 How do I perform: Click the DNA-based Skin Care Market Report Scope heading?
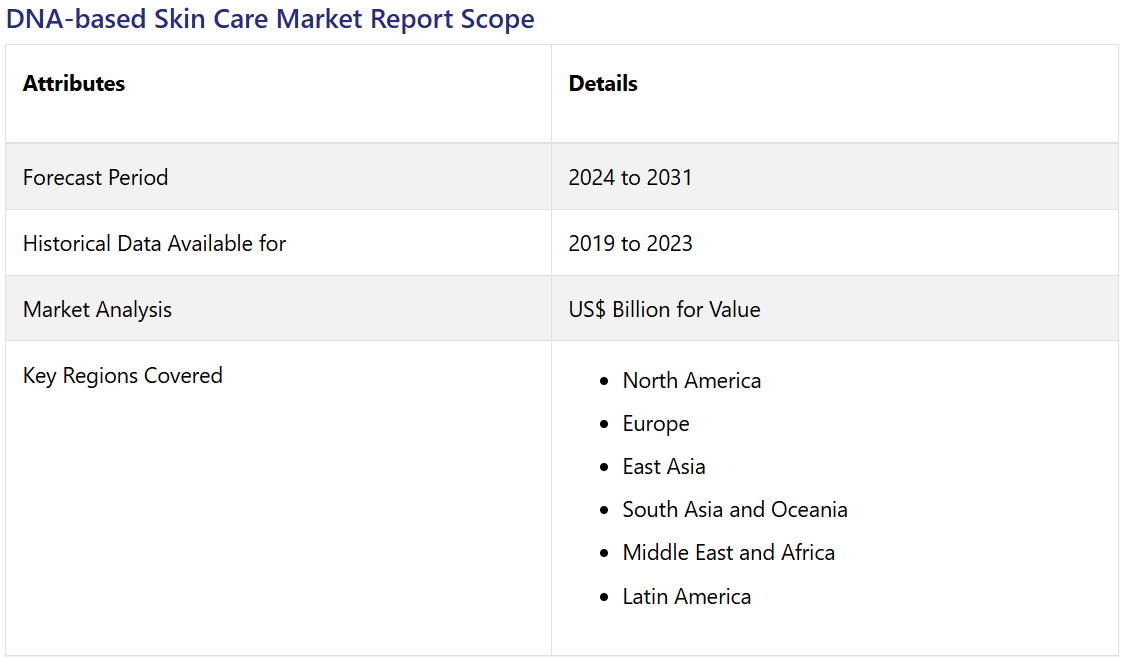pos(270,19)
